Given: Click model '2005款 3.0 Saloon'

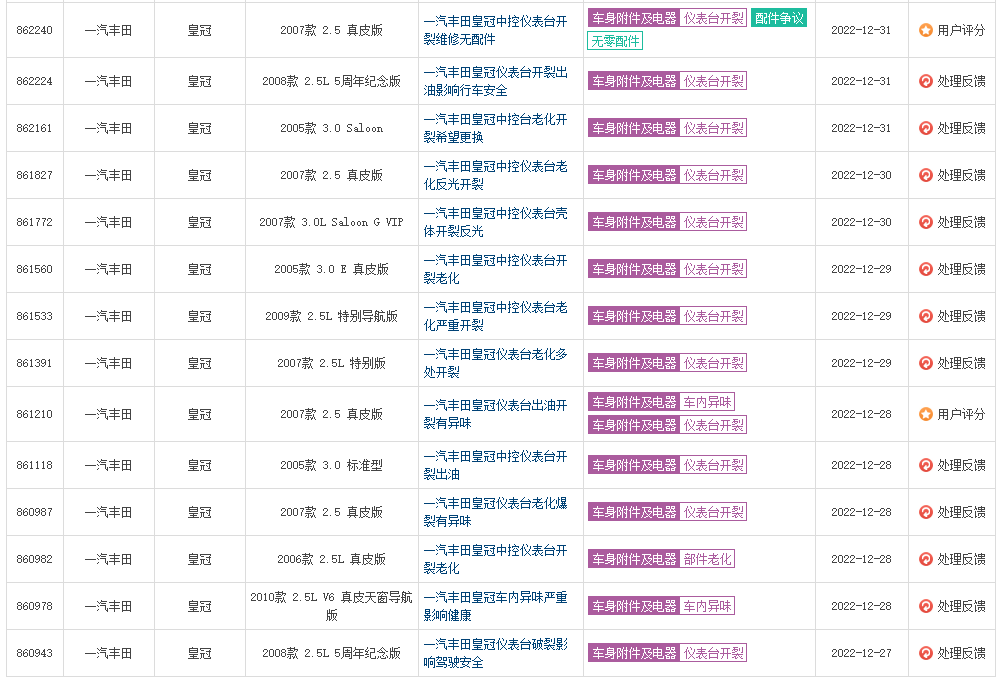Looking at the screenshot, I should (x=331, y=128).
